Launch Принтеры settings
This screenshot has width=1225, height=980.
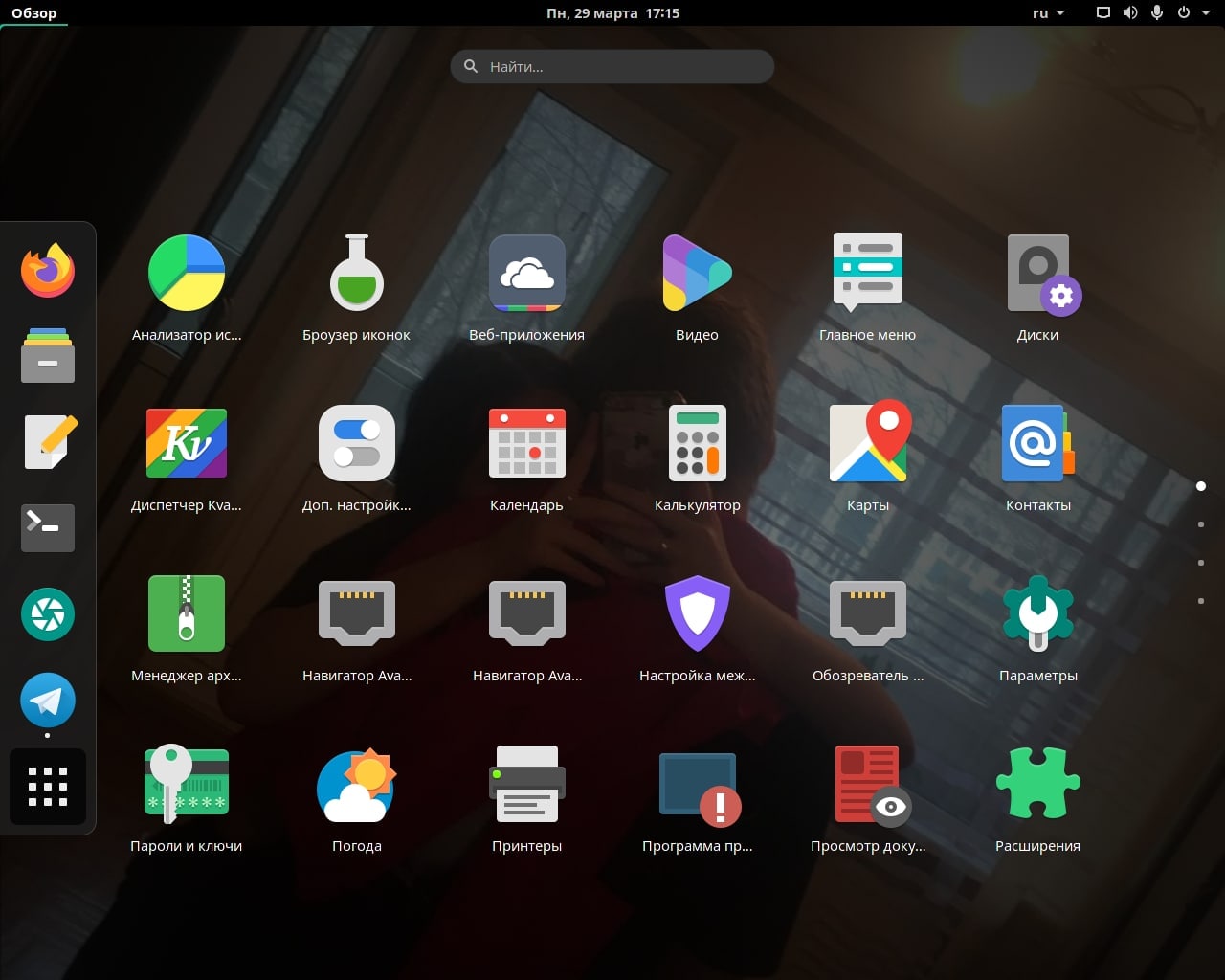click(527, 798)
